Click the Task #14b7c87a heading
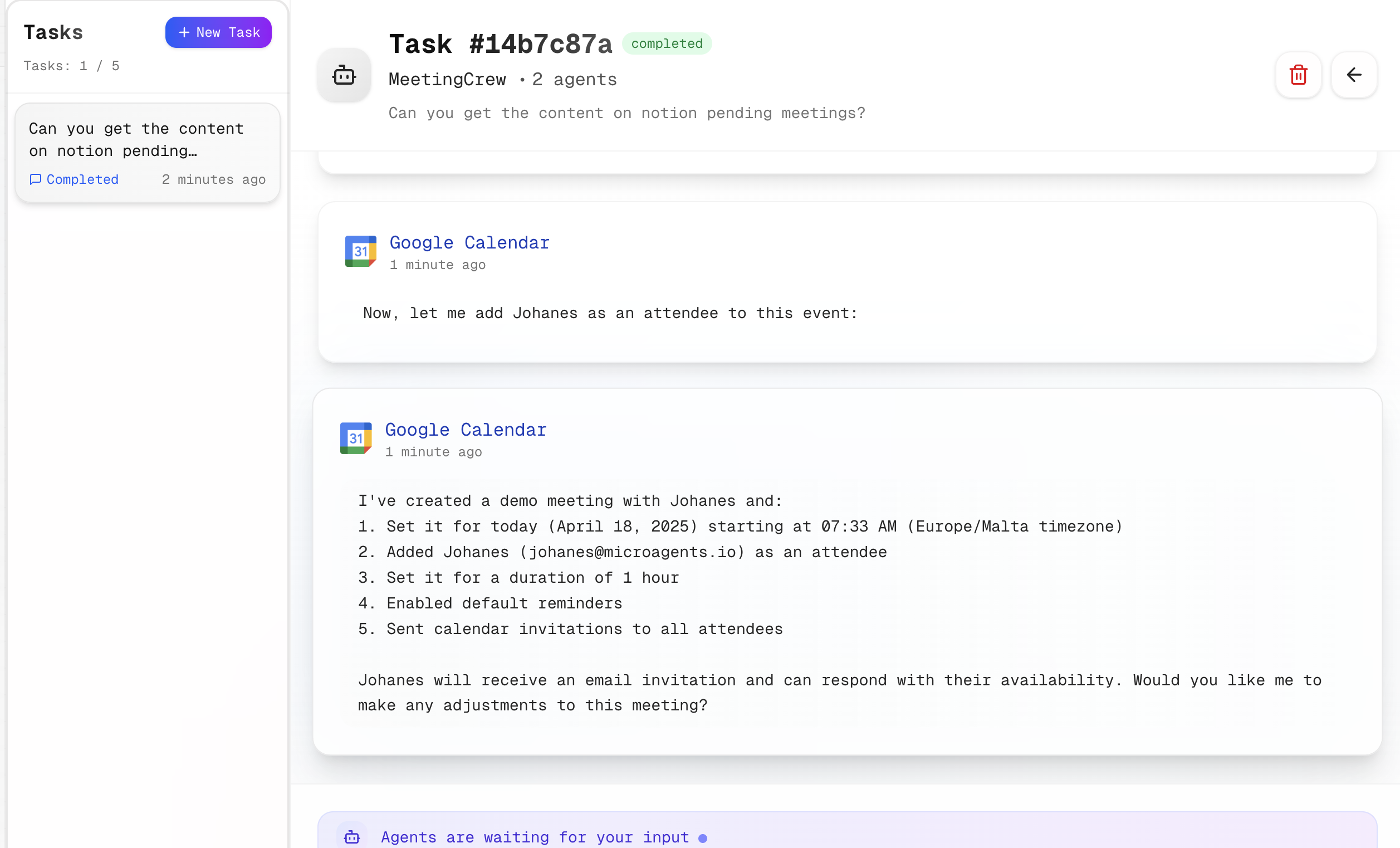Screen dimensions: 1400x848 pos(500,44)
